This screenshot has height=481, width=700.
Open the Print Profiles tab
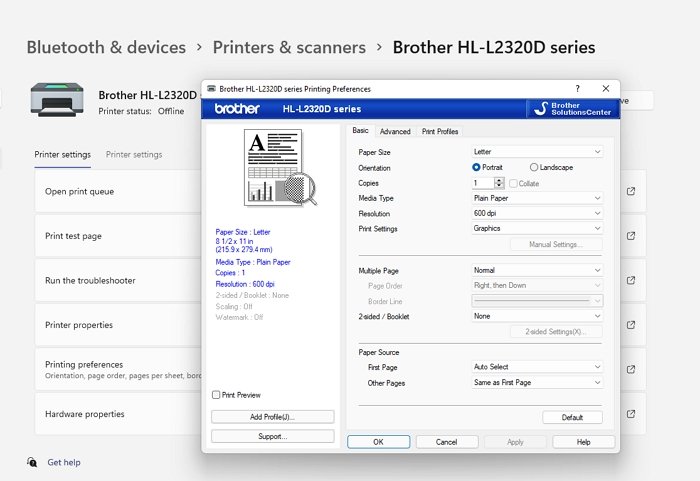(x=440, y=131)
